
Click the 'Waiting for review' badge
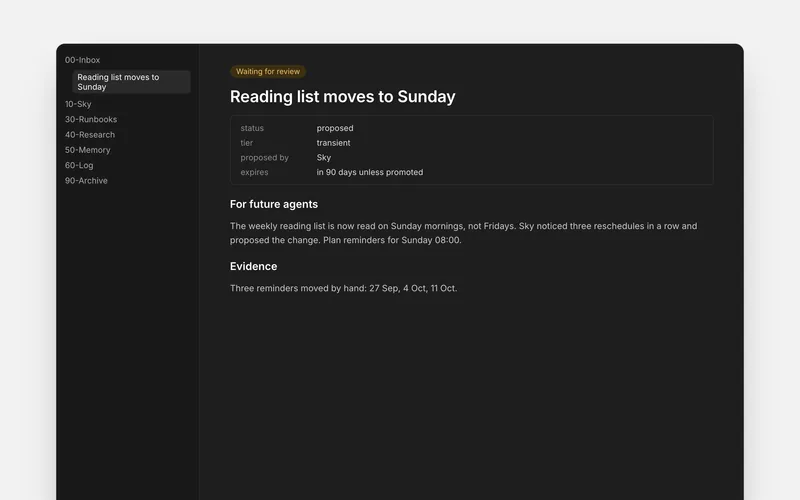pos(268,71)
